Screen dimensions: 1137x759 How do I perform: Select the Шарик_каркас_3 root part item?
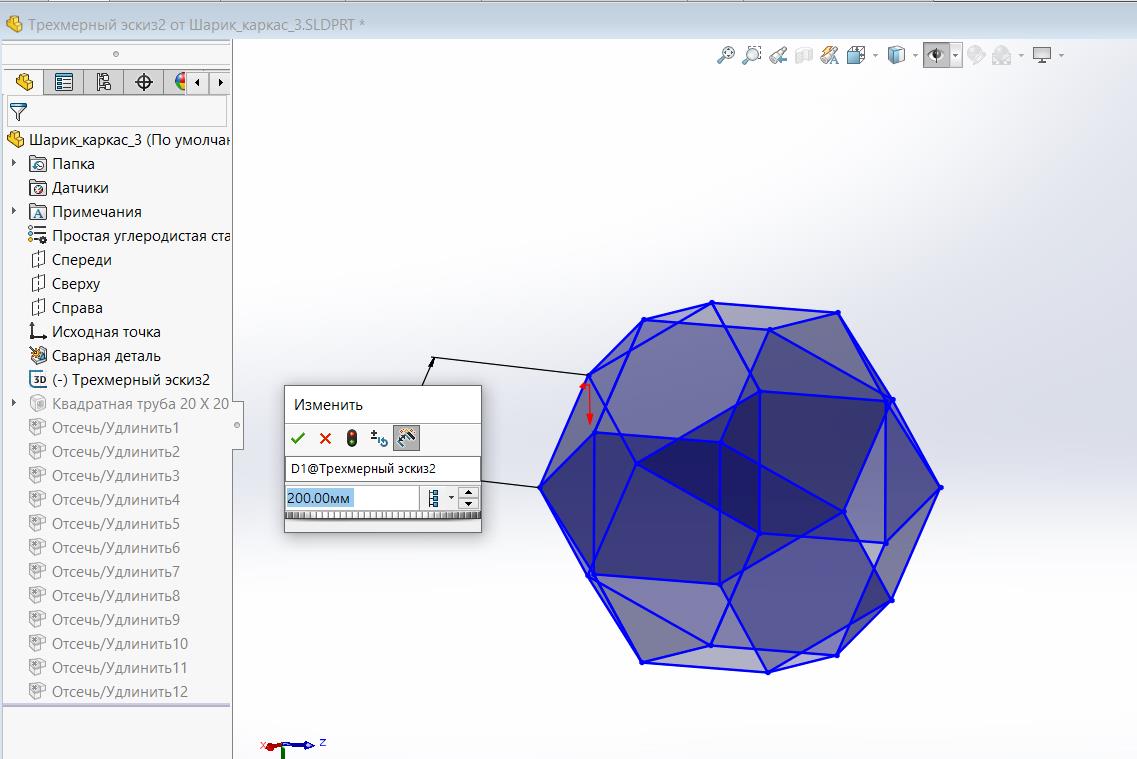[117, 139]
